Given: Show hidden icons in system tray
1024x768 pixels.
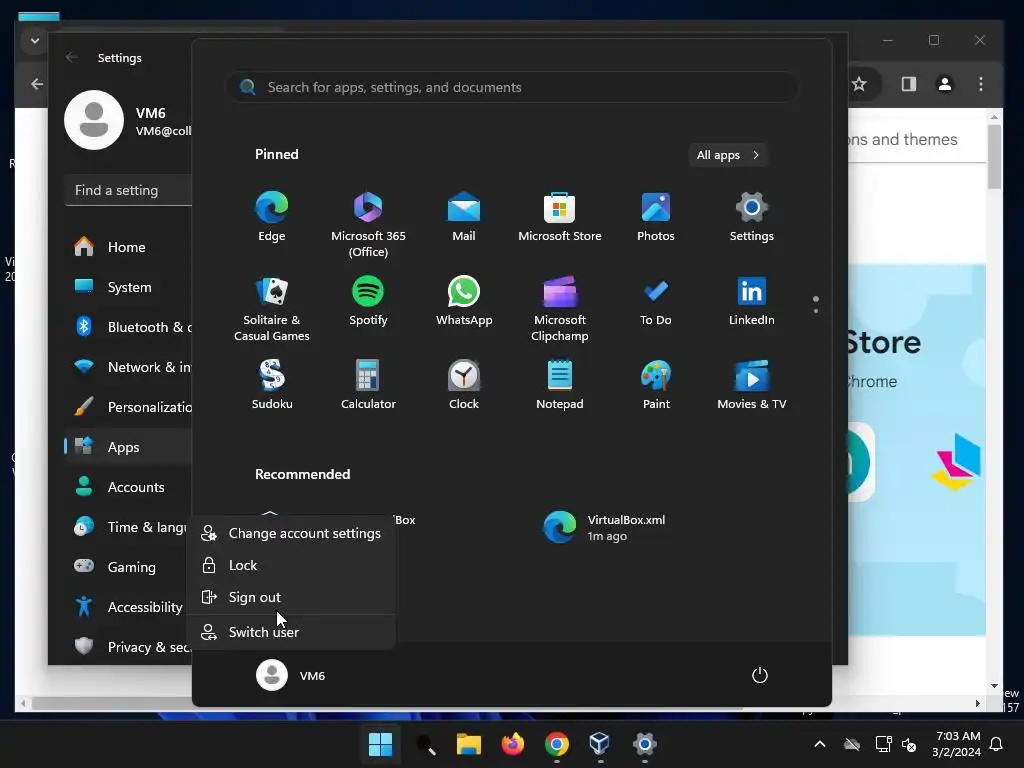Looking at the screenshot, I should tap(820, 744).
